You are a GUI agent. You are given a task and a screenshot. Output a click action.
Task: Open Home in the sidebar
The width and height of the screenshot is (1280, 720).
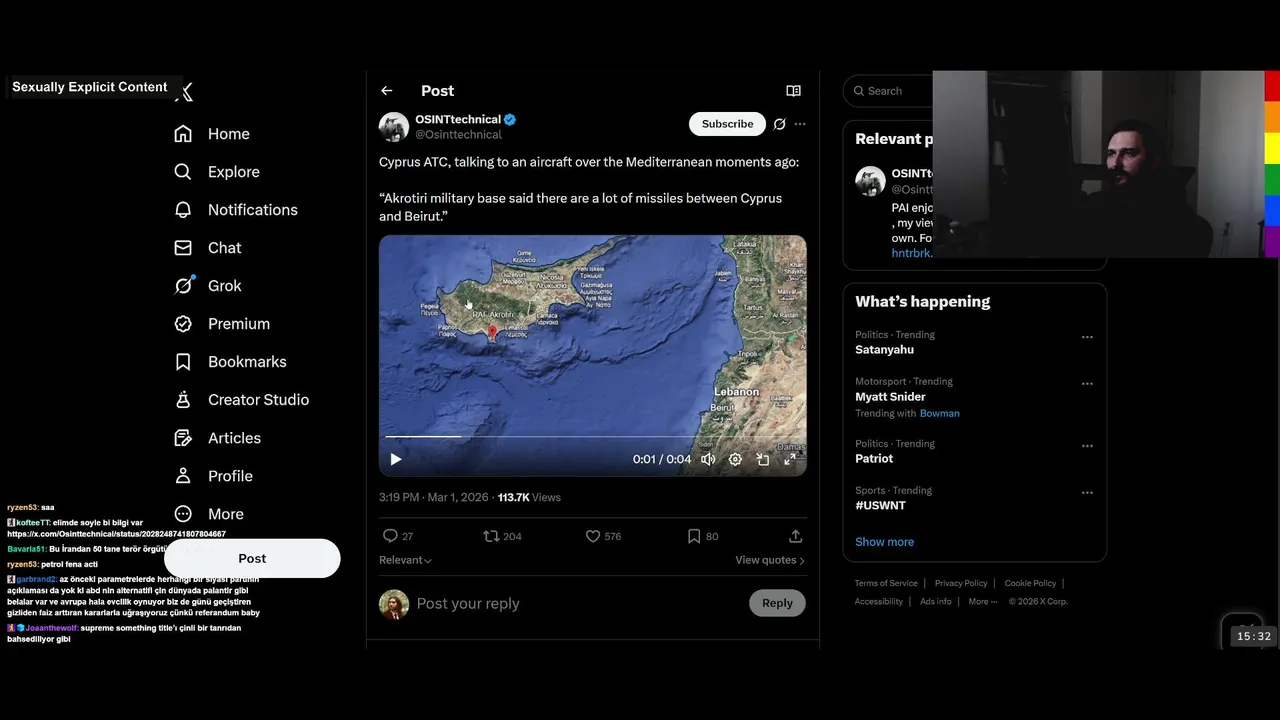coord(211,134)
